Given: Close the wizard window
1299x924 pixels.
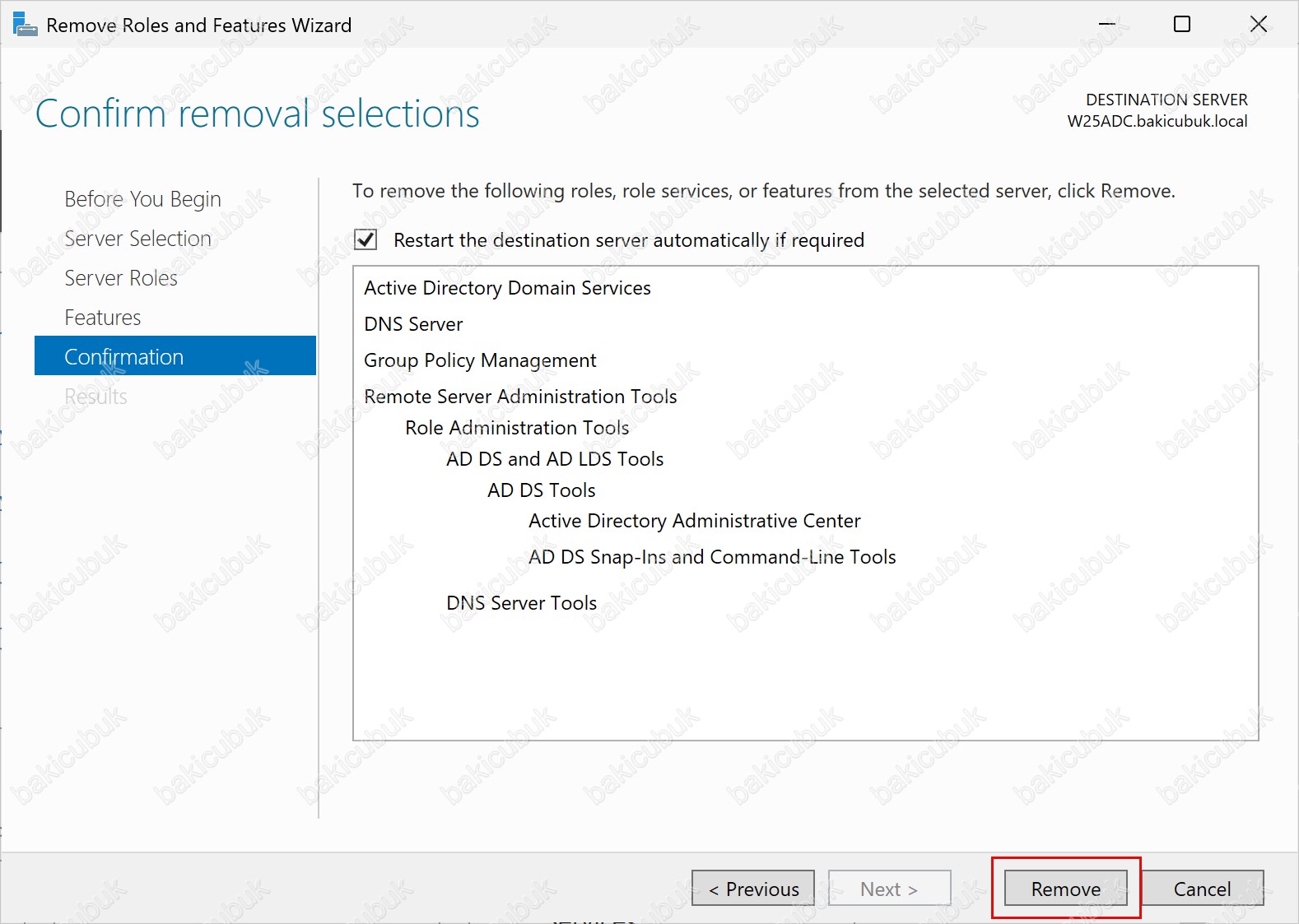Looking at the screenshot, I should click(1259, 25).
